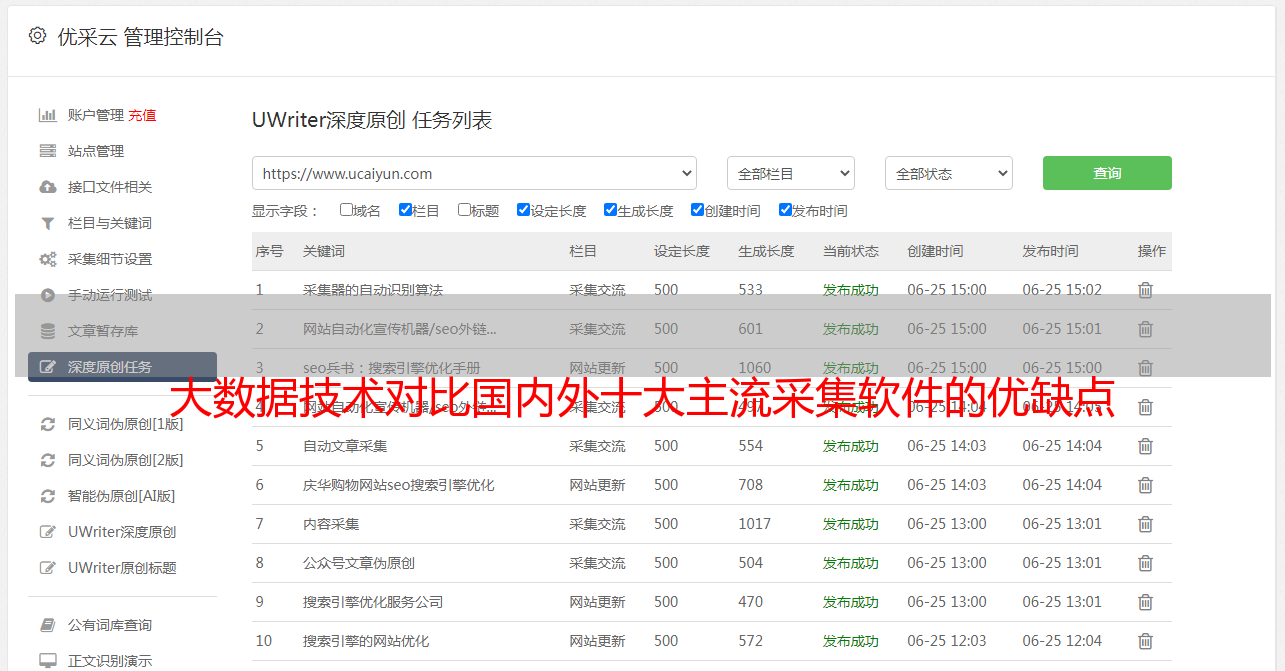This screenshot has height=671, width=1285.
Task: Click the bar chart icon for 账户管理
Action: [47, 115]
